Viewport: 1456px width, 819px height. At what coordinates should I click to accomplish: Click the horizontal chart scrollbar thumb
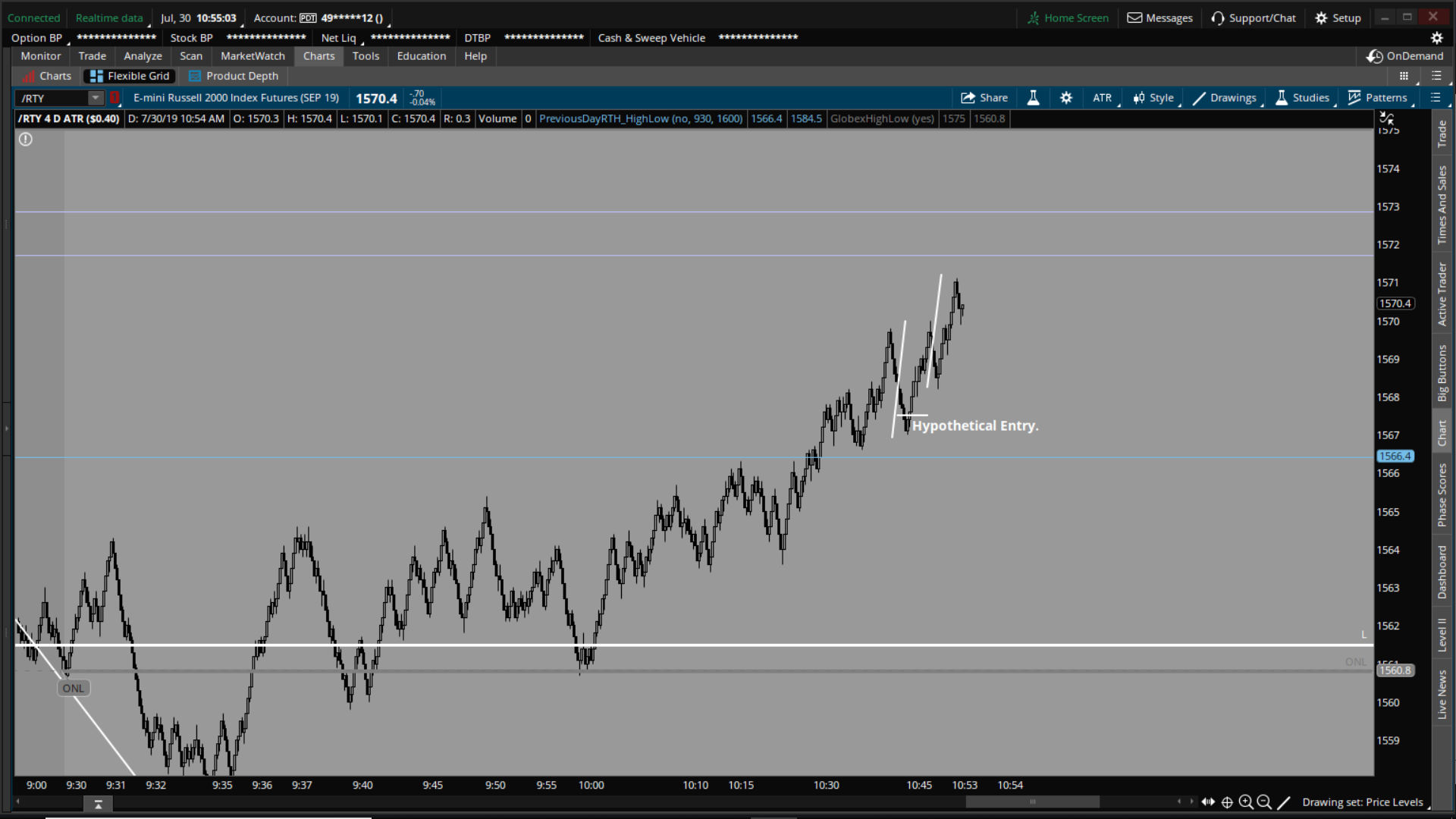1032,802
